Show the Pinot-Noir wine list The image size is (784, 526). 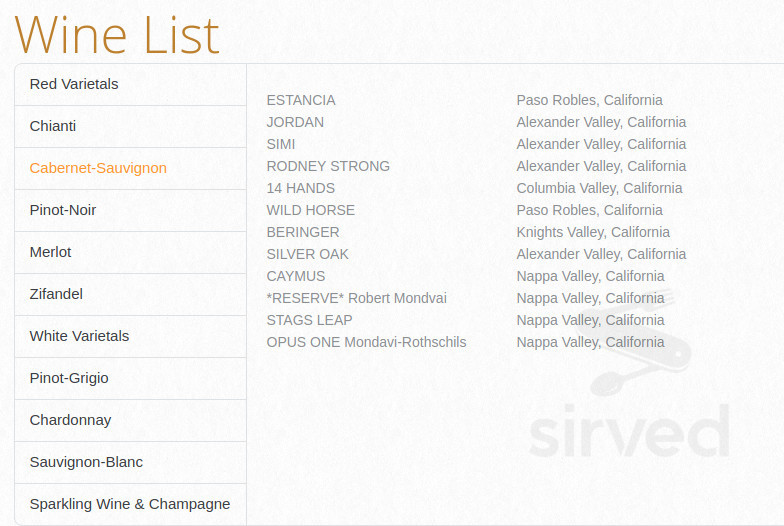click(x=63, y=210)
